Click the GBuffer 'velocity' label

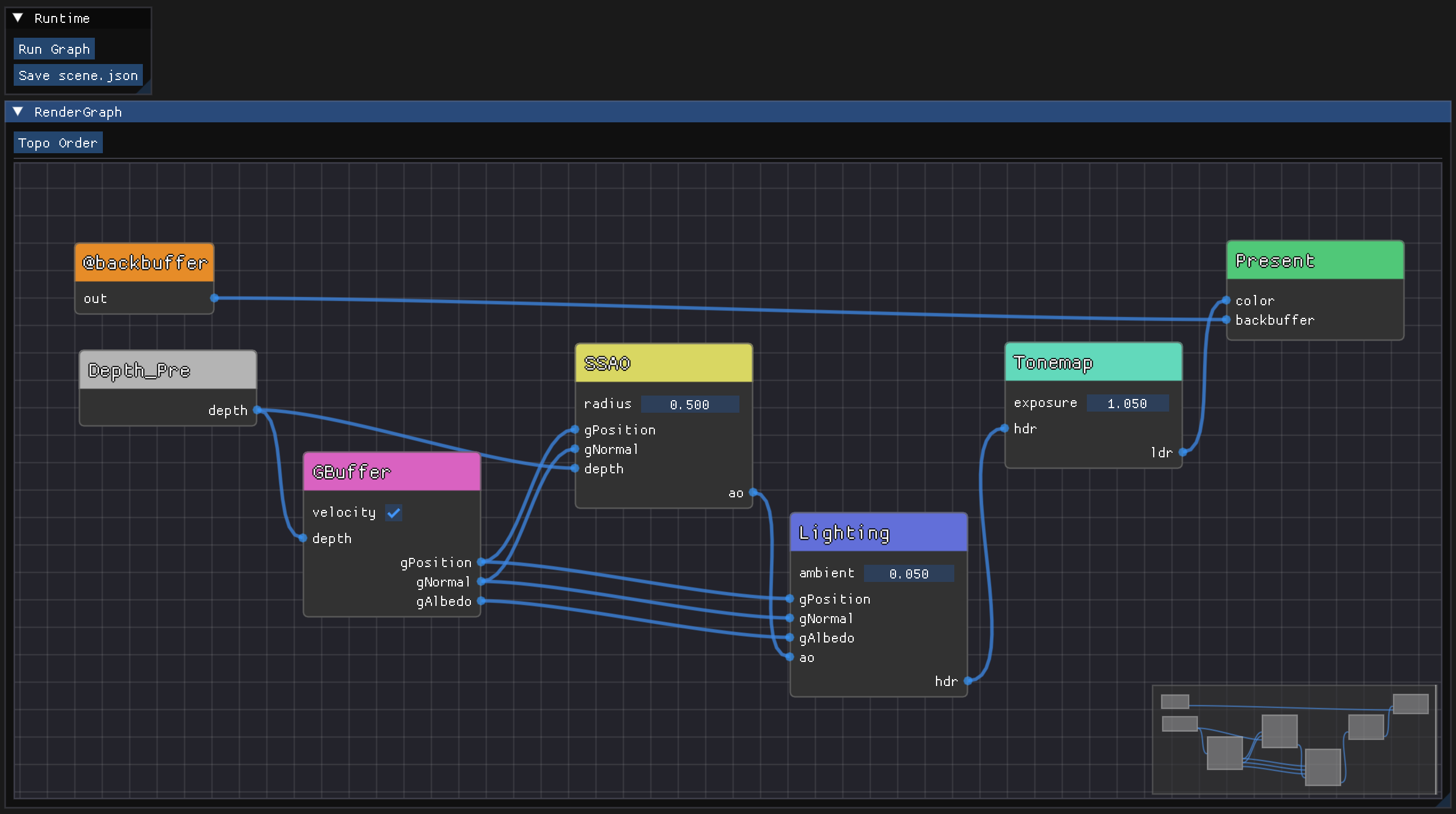pyautogui.click(x=344, y=512)
